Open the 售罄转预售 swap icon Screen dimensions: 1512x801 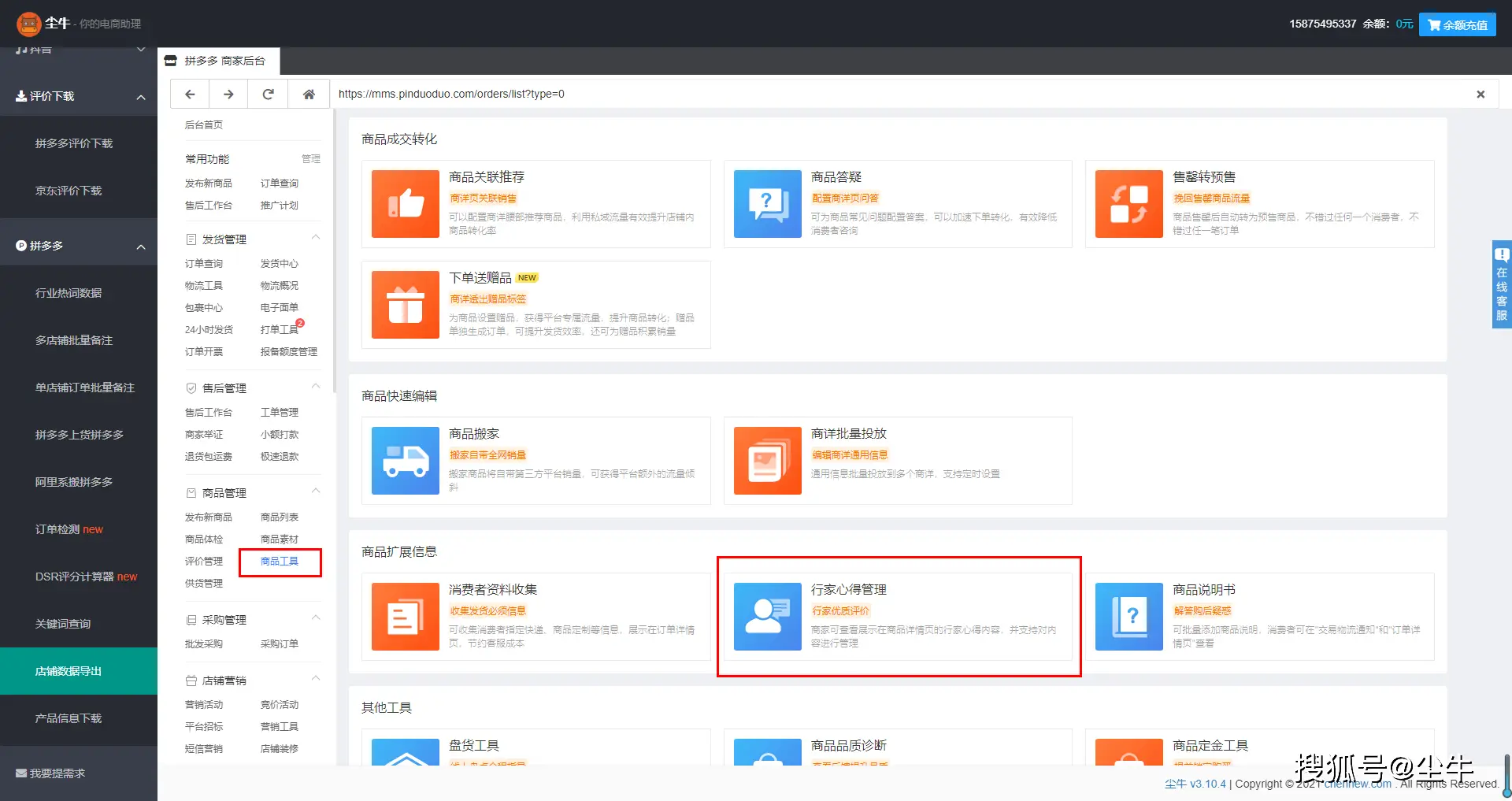point(1129,204)
